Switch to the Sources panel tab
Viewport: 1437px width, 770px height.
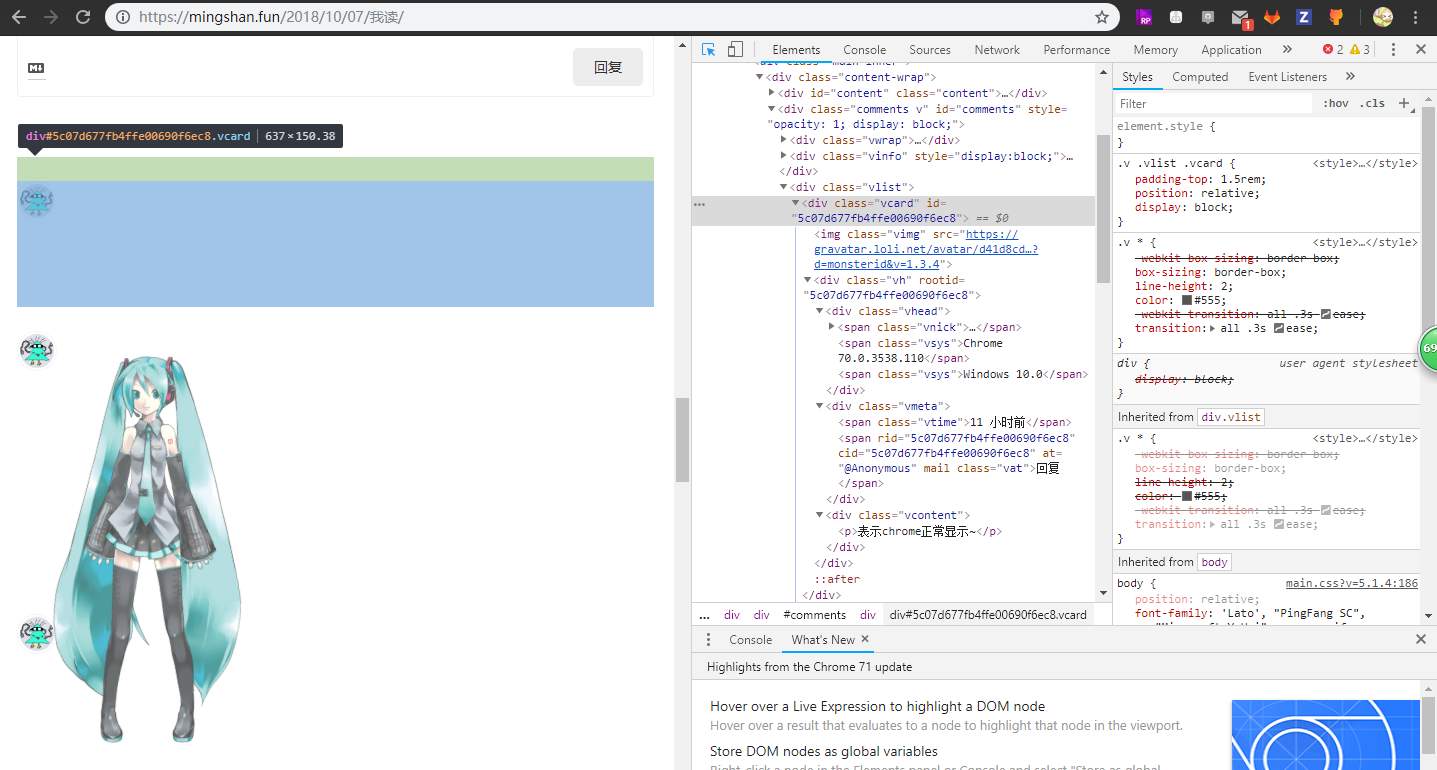pos(929,50)
